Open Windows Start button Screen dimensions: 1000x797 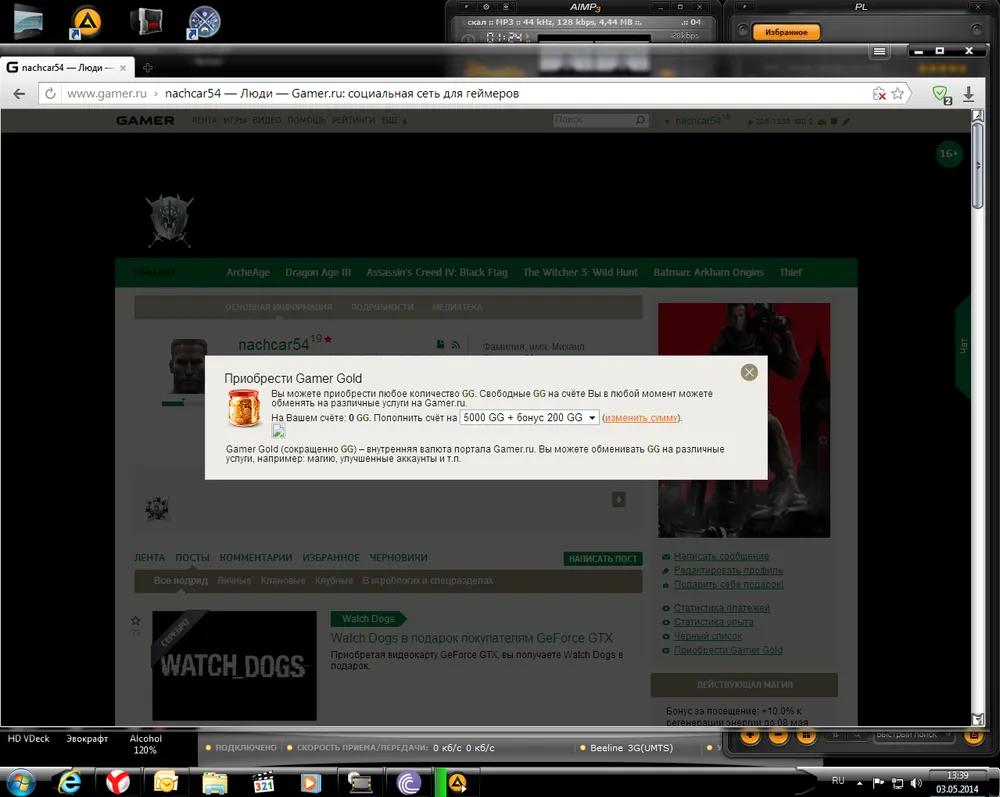(x=19, y=782)
